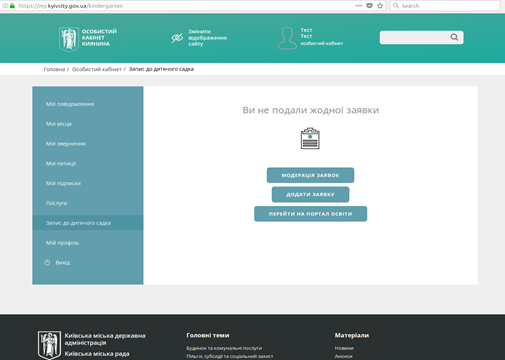Select Мої петиції in the sidebar menu
The height and width of the screenshot is (360, 505).
pos(61,163)
